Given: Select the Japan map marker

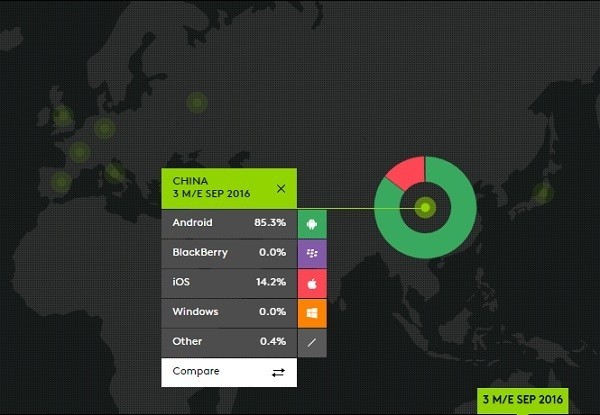Looking at the screenshot, I should point(542,193).
